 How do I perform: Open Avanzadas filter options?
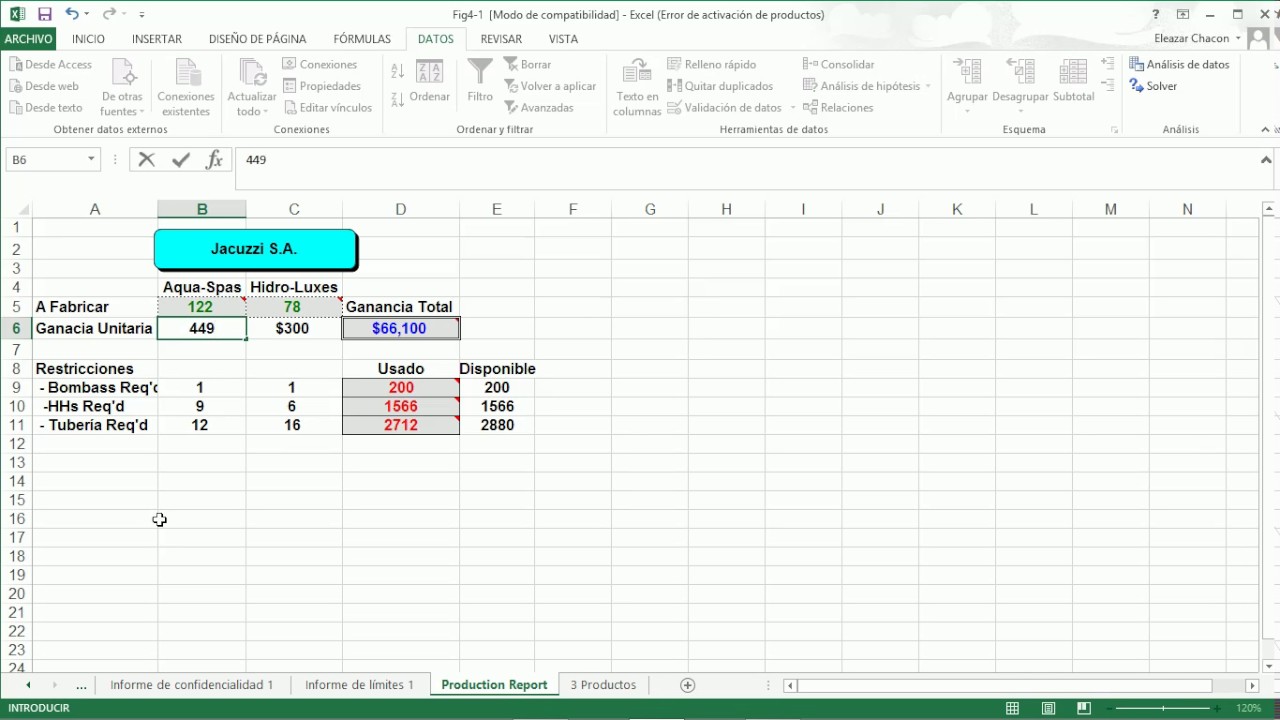[x=539, y=107]
